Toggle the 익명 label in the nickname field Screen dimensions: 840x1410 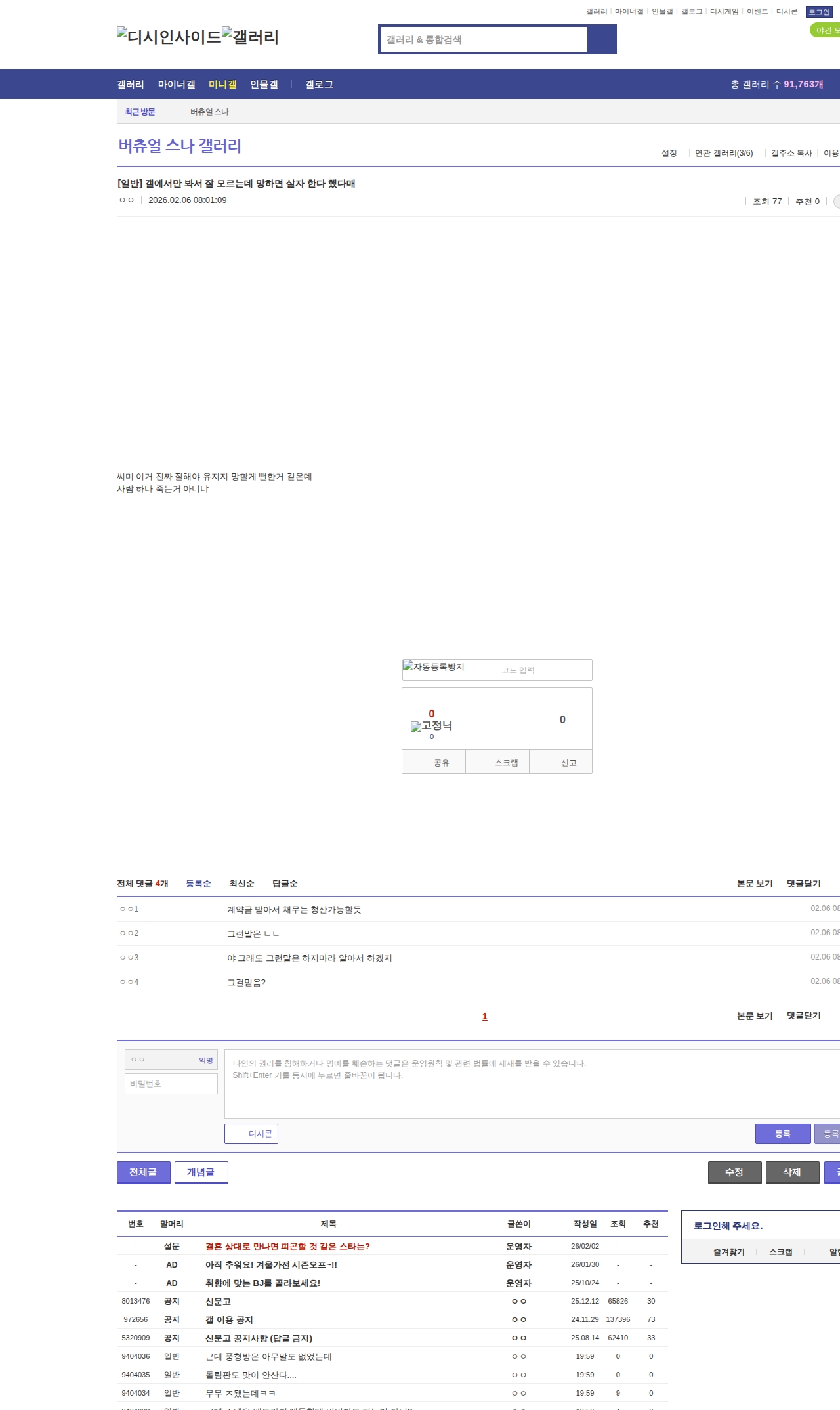click(x=205, y=1060)
